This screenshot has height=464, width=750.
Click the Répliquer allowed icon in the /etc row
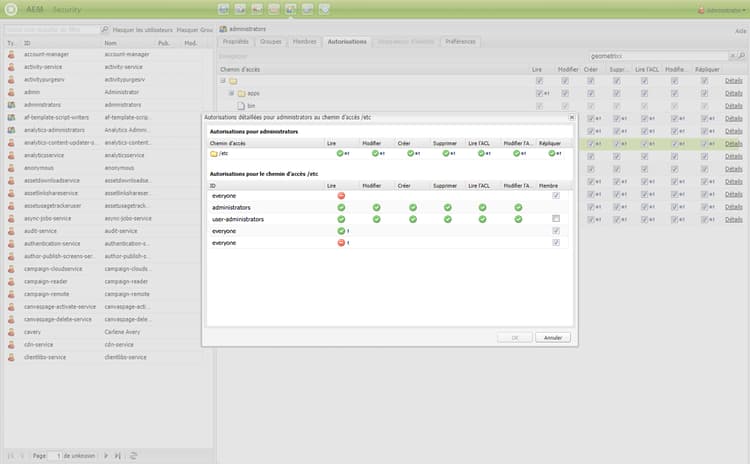[x=552, y=154]
